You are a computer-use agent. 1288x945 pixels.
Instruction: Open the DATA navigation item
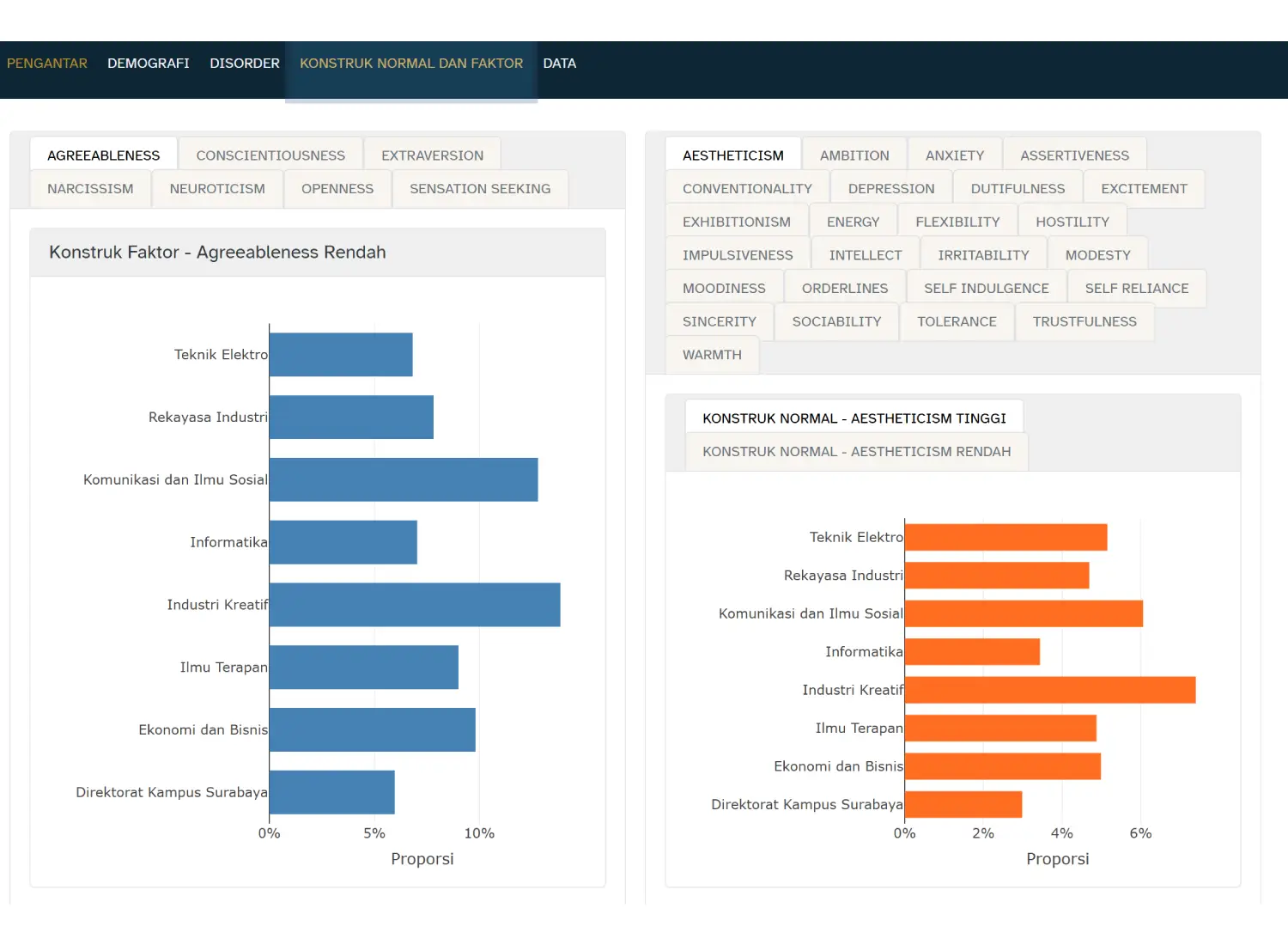[x=559, y=64]
